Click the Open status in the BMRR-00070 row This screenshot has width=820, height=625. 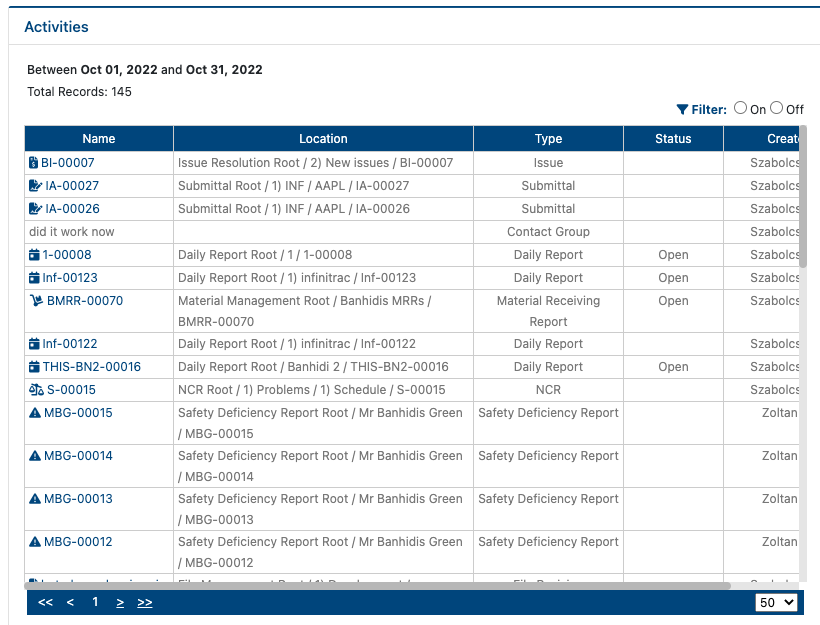tap(673, 301)
